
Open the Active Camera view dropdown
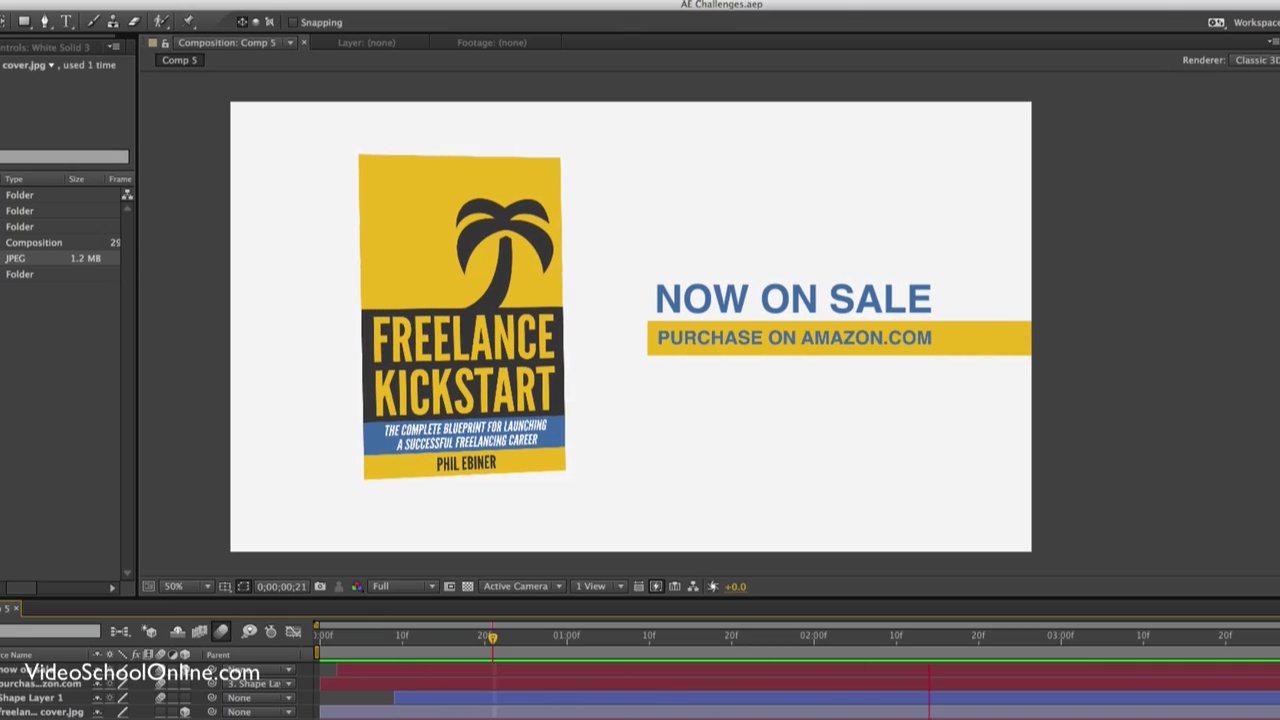click(523, 587)
